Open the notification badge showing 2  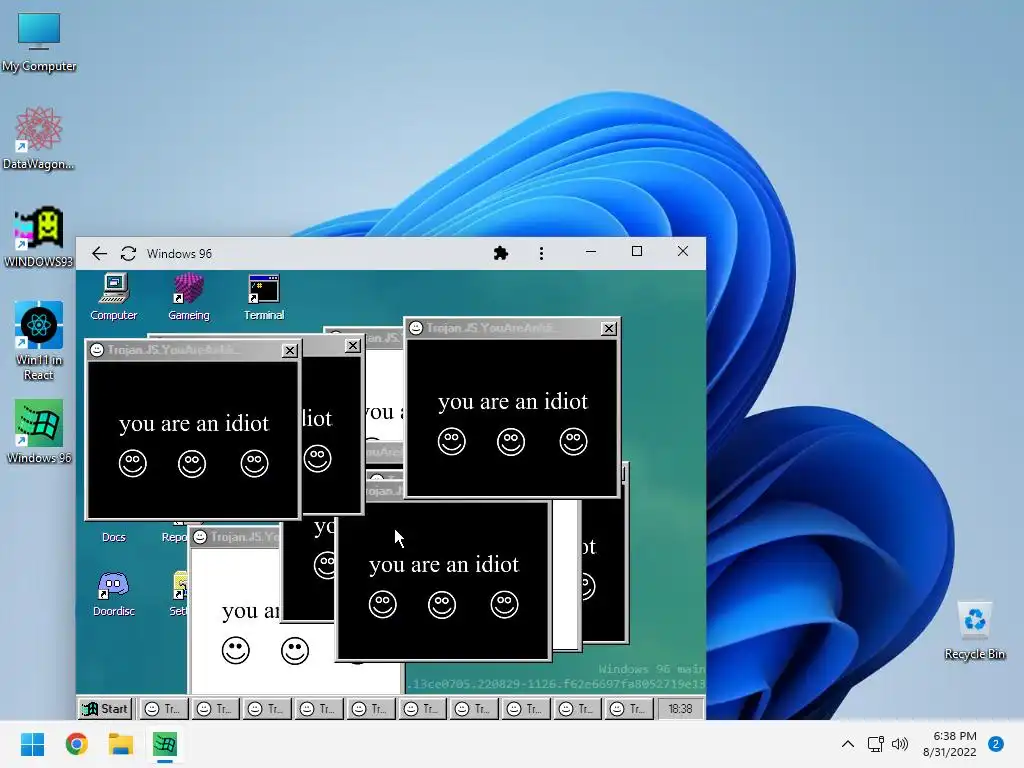coord(996,744)
